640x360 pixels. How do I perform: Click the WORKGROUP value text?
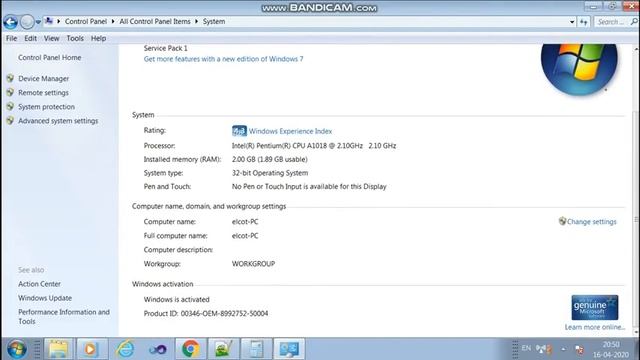(253, 264)
